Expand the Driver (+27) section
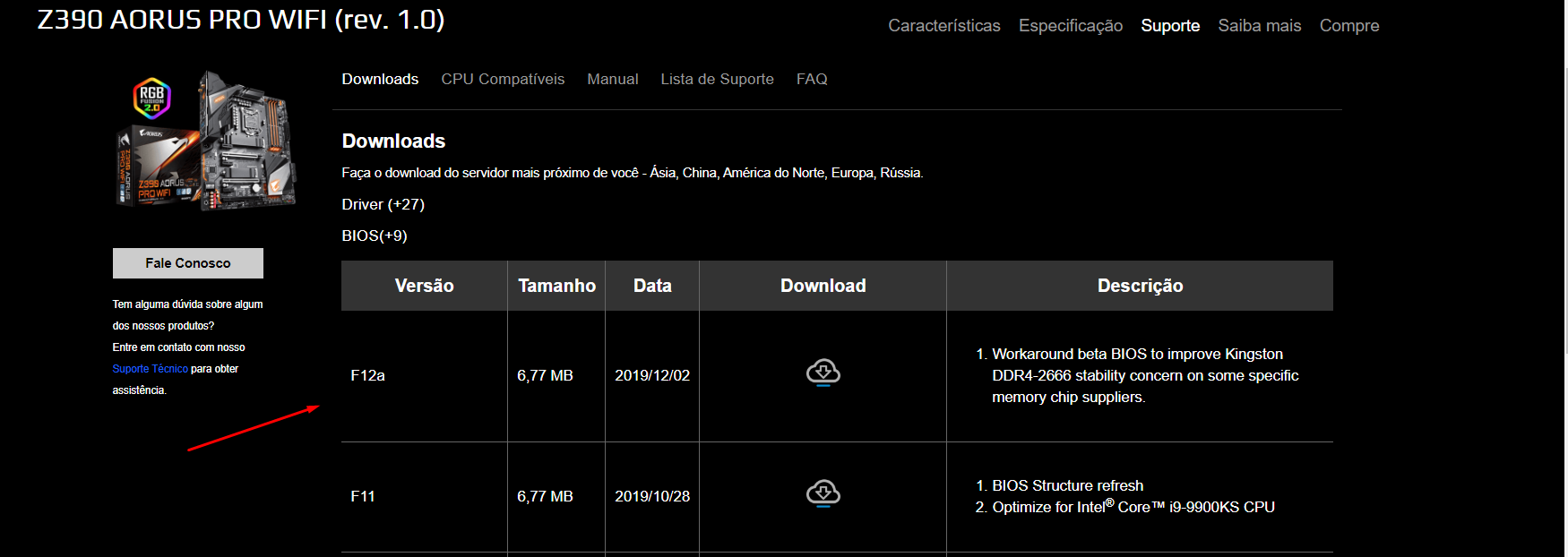Viewport: 1568px width, 557px height. pyautogui.click(x=383, y=204)
